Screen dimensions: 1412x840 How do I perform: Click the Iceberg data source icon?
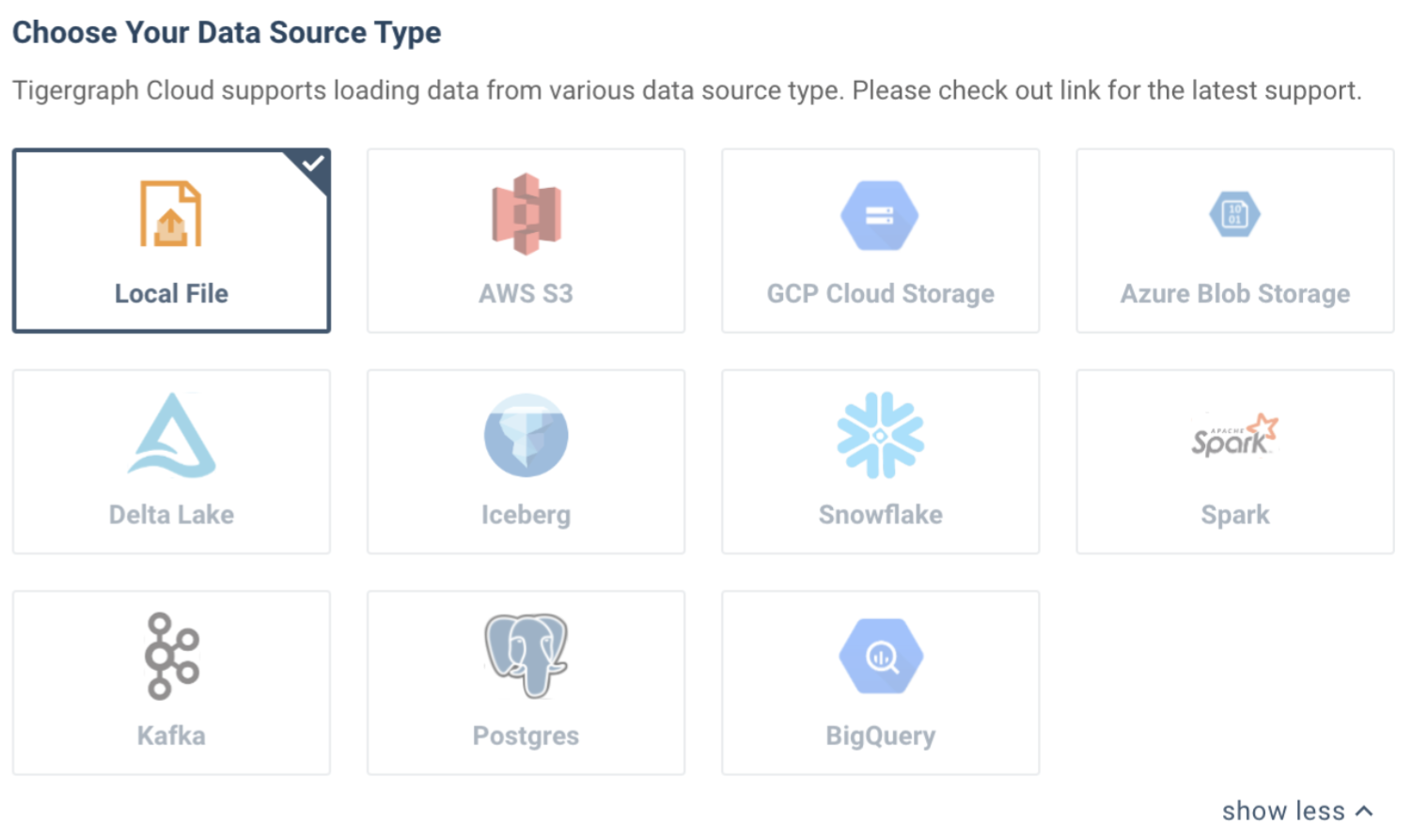click(526, 435)
